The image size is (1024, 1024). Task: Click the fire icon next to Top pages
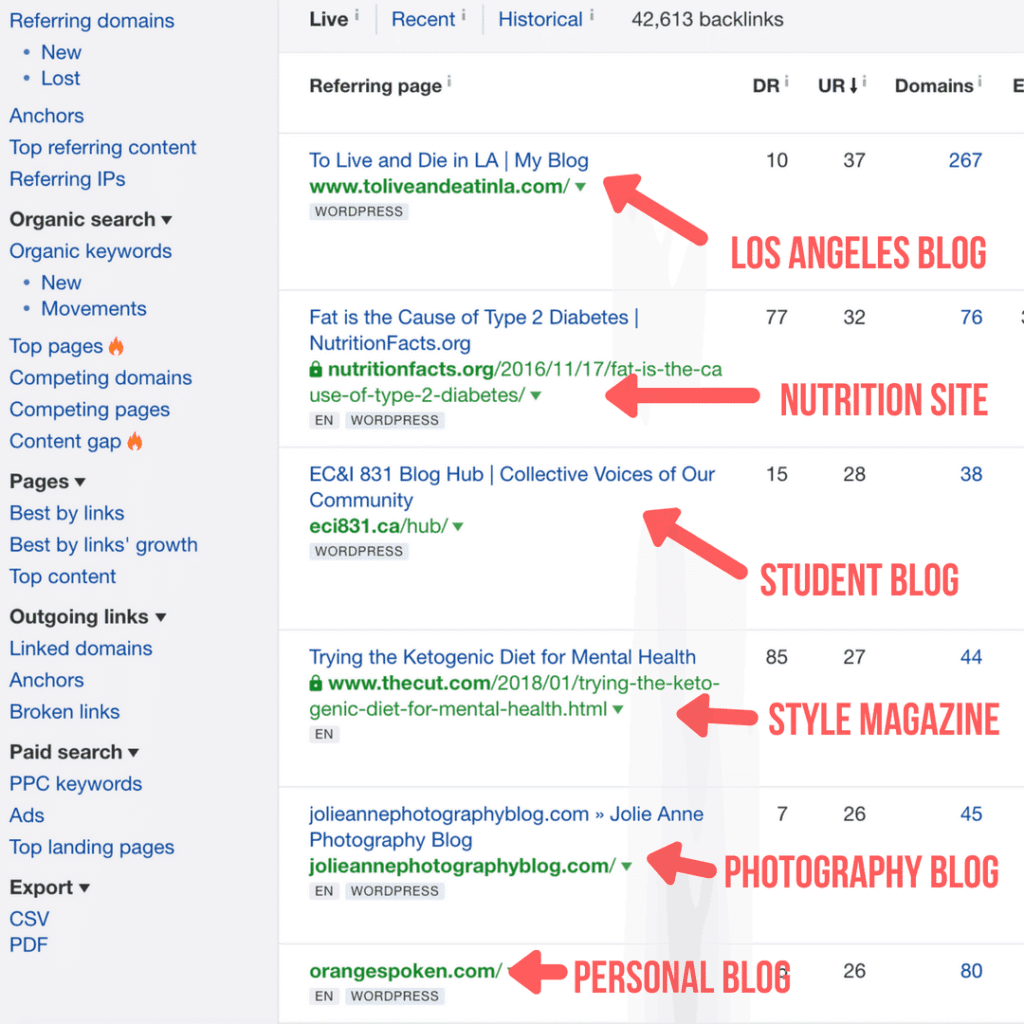115,347
